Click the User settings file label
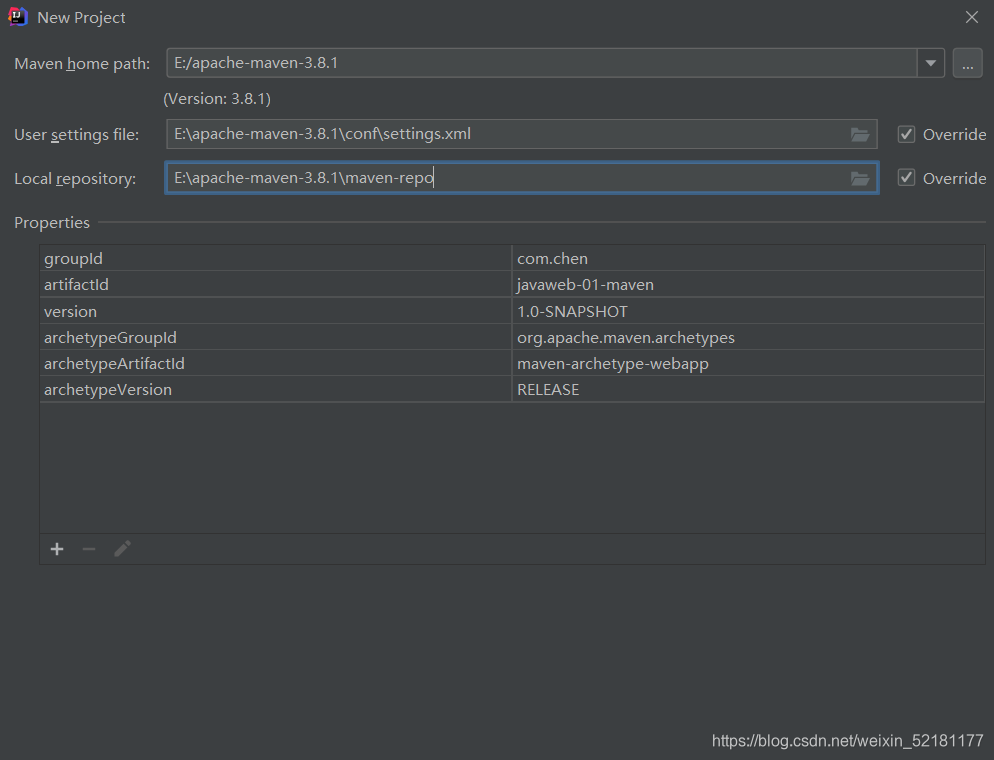This screenshot has width=994, height=760. point(76,135)
